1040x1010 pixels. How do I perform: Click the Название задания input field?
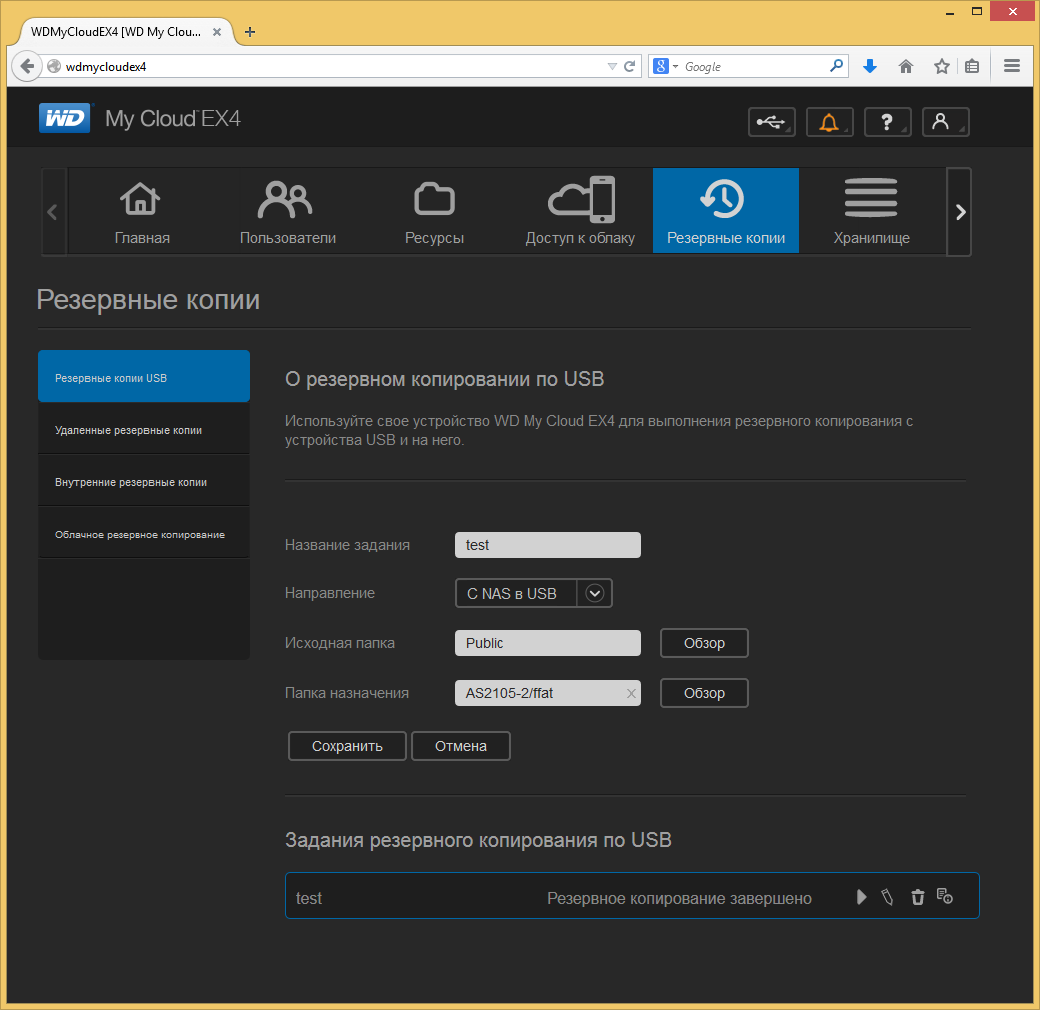[548, 545]
